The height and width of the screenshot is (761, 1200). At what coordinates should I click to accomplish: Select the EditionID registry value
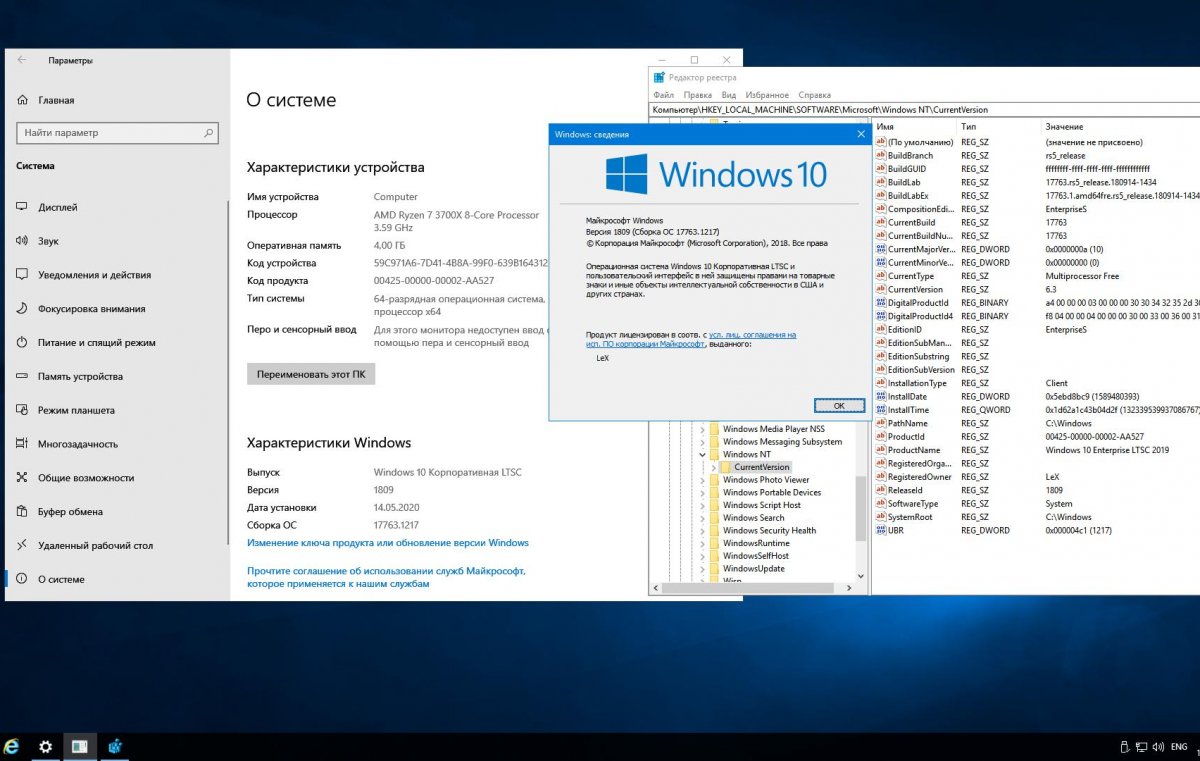[904, 329]
